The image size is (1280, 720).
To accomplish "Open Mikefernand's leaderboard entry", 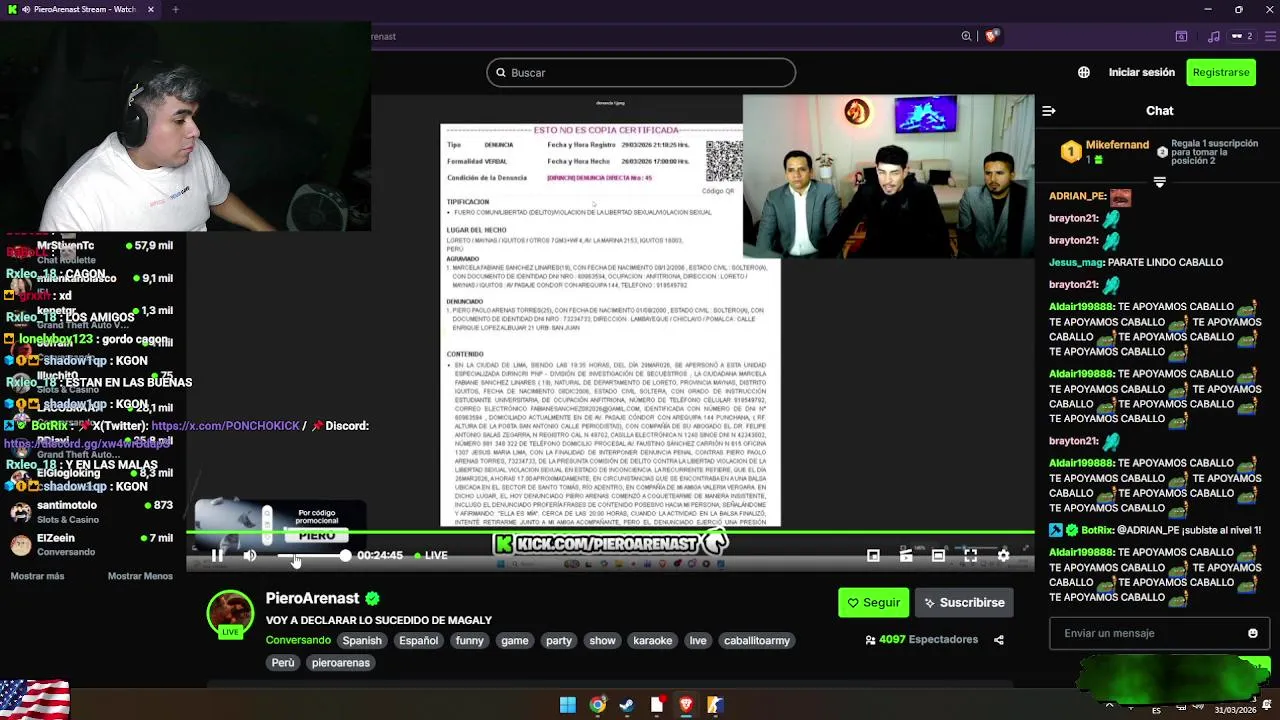I will pos(1105,152).
